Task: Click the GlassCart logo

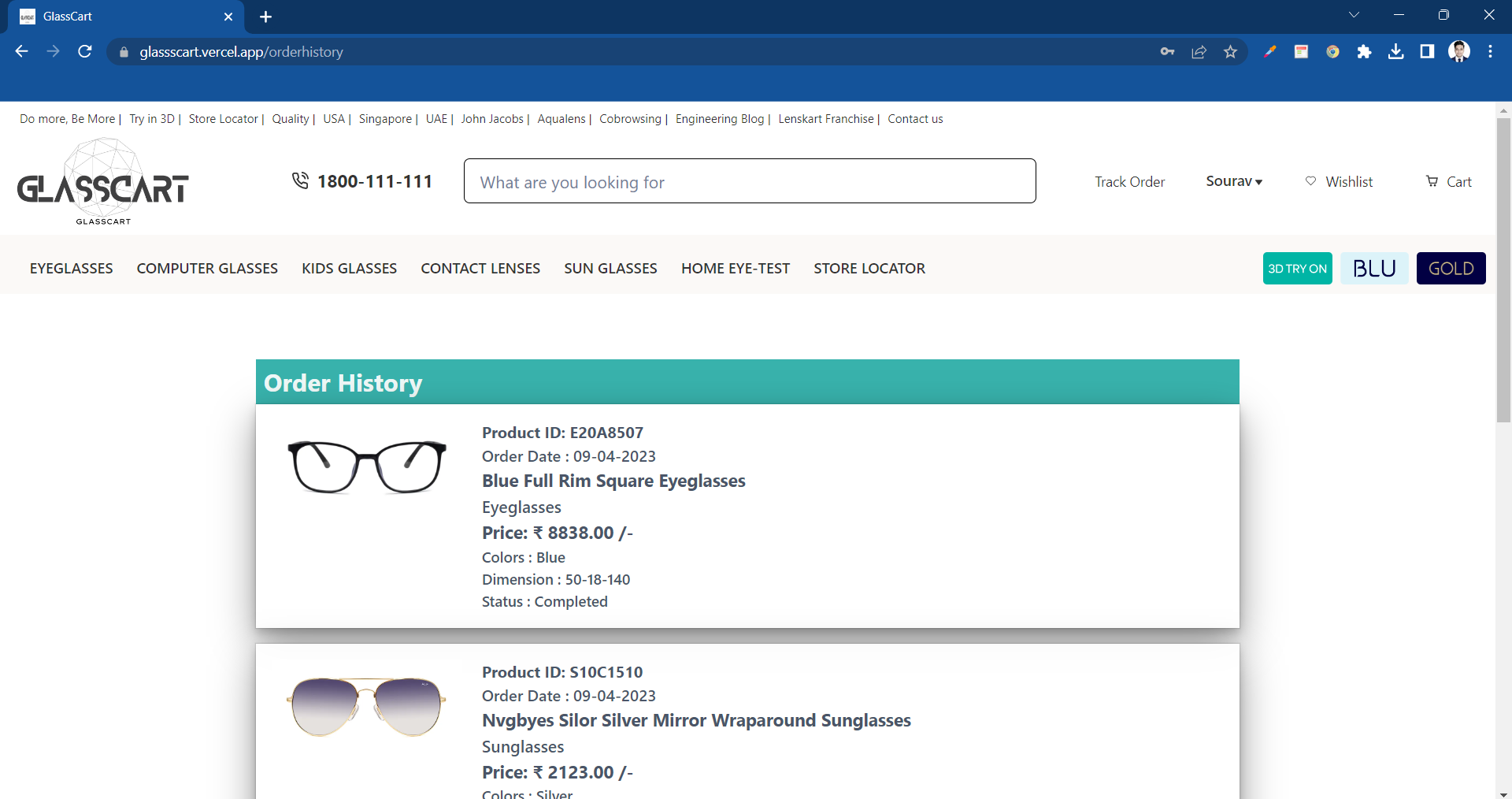Action: [x=103, y=182]
